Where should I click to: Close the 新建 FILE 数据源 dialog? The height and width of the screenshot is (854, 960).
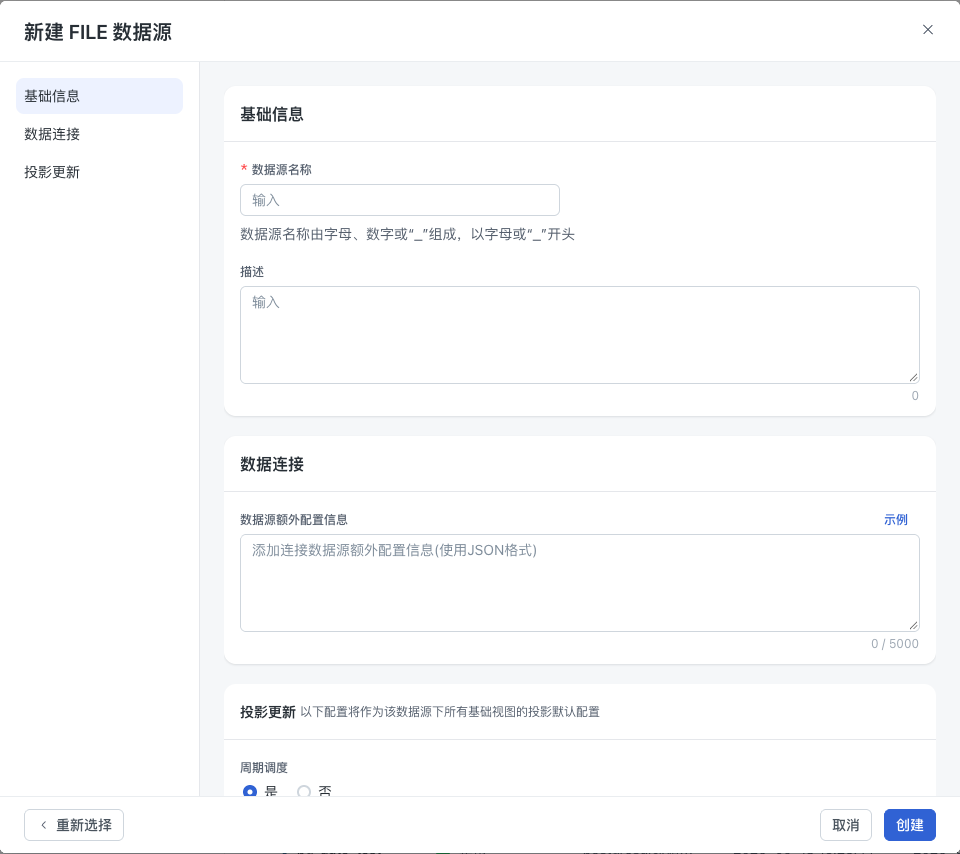tap(928, 29)
